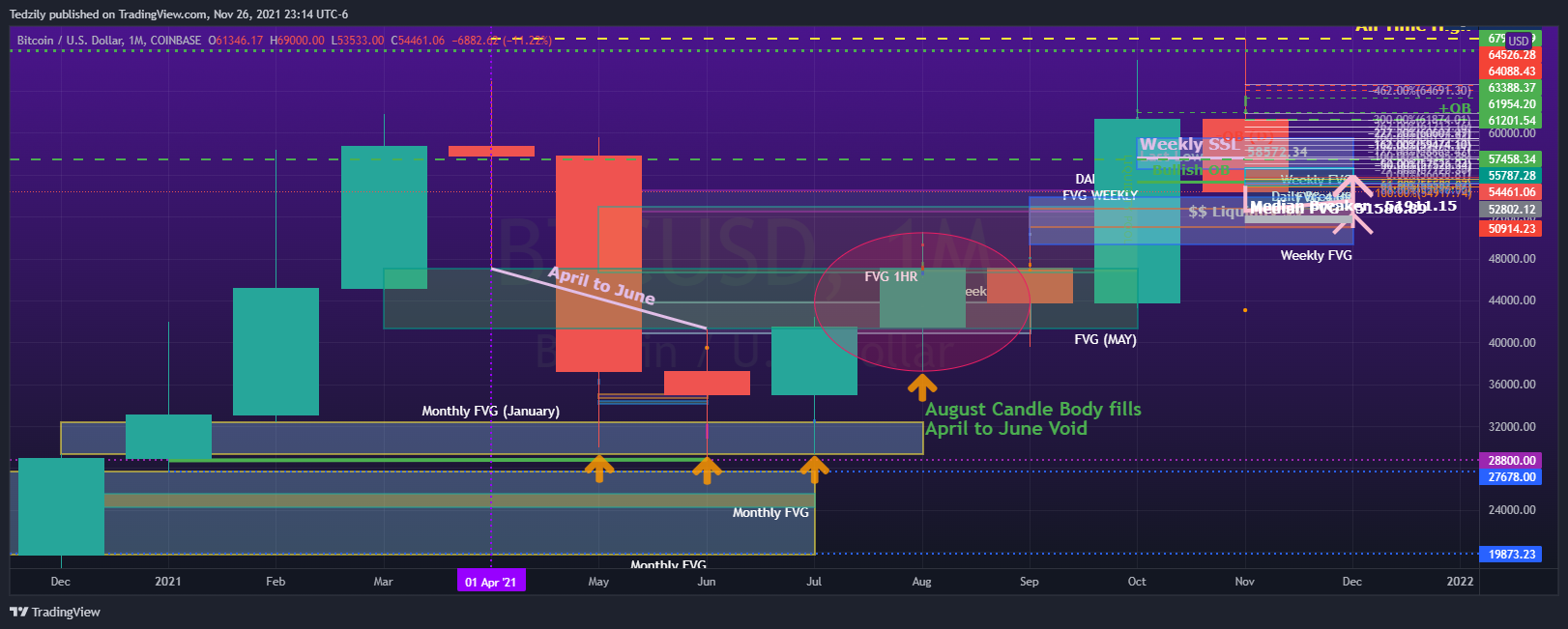Select the 'FVG 1HR' annotation inside ellipse
Image resolution: width=1568 pixels, height=629 pixels.
(x=890, y=276)
